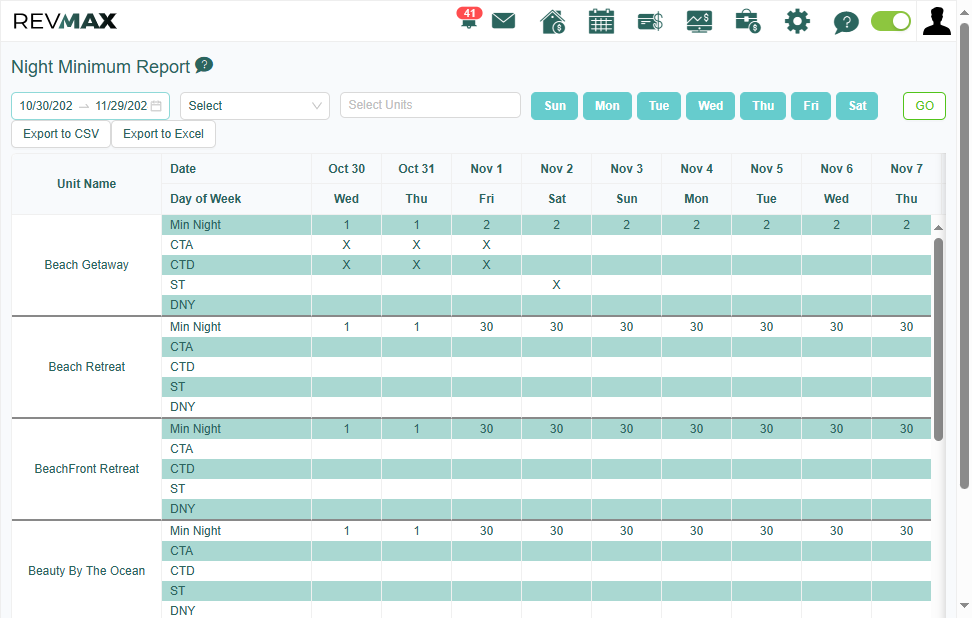
Task: Click the green GO button
Action: pyautogui.click(x=924, y=106)
